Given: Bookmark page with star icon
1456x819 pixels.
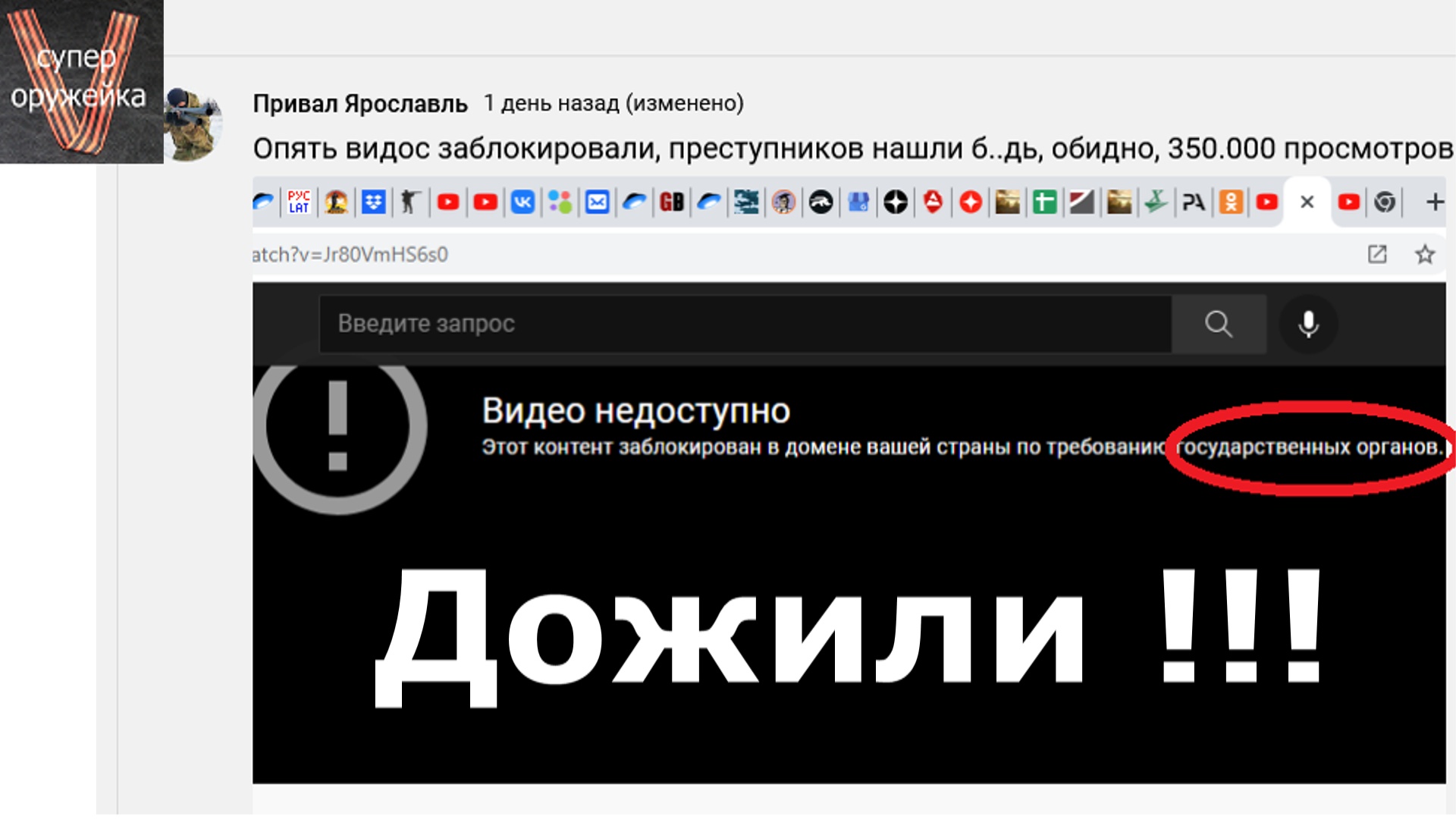Looking at the screenshot, I should point(1425,255).
